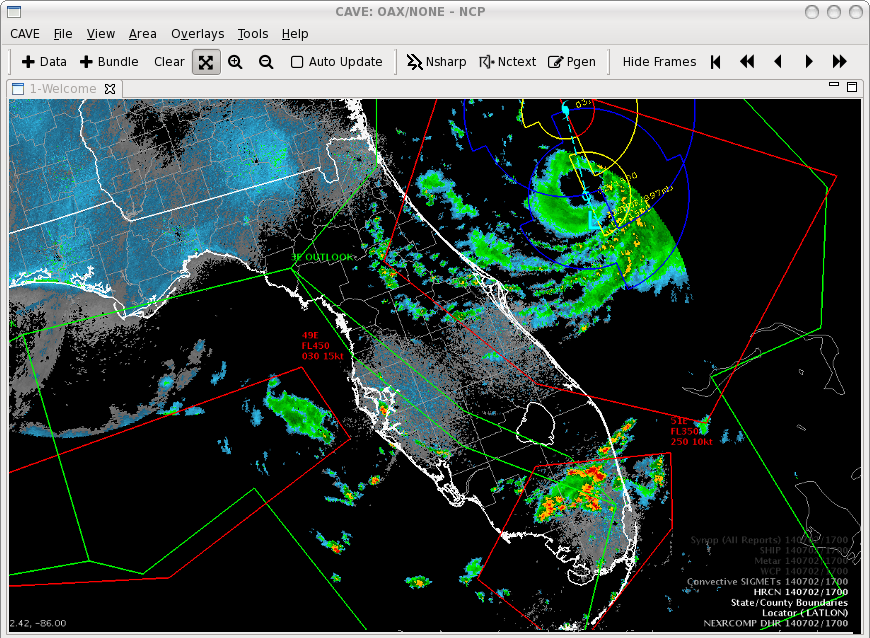The width and height of the screenshot is (870, 638).
Task: Step back one frame
Action: tap(778, 62)
